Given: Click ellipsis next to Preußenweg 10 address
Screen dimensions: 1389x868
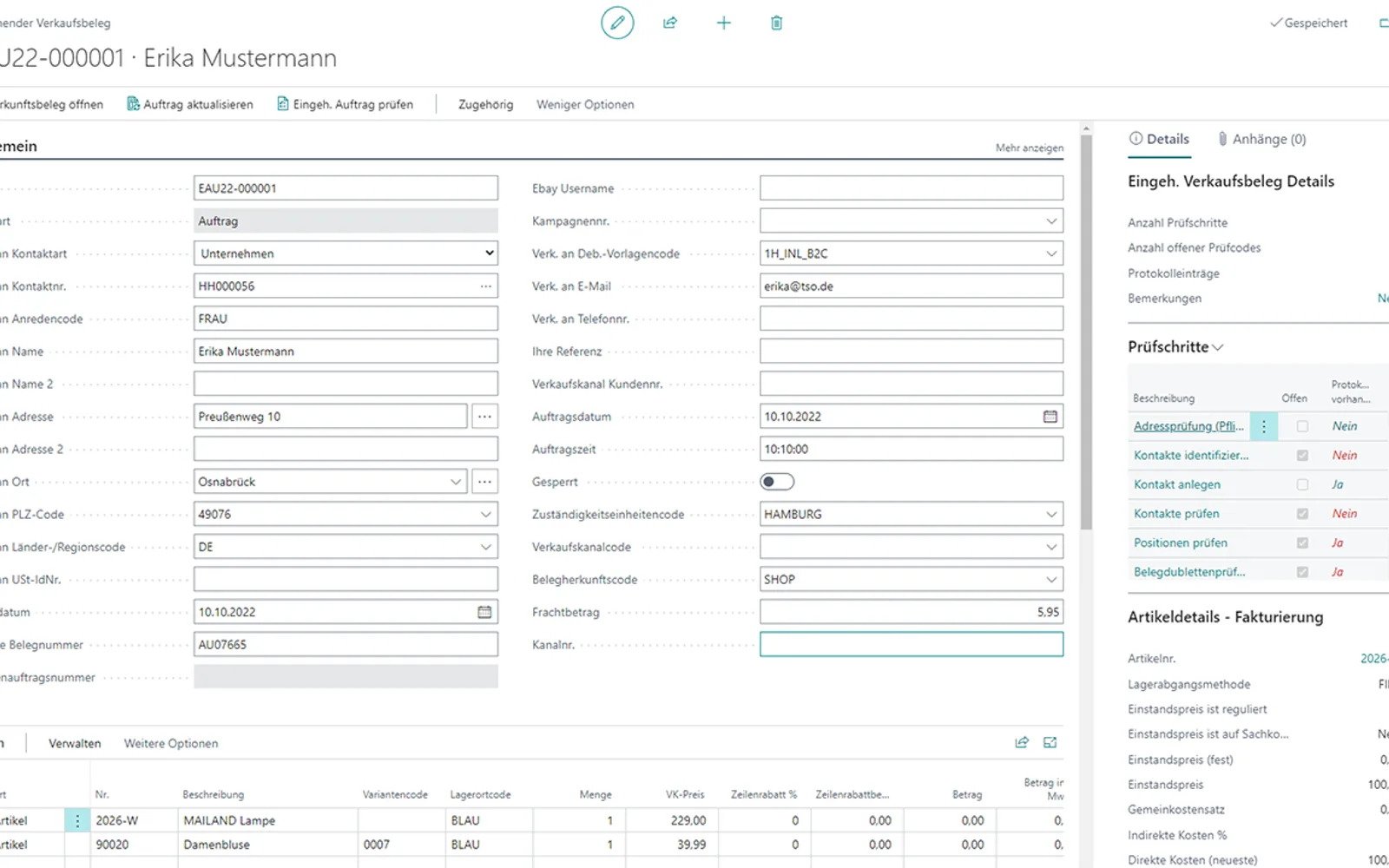Looking at the screenshot, I should 484,417.
